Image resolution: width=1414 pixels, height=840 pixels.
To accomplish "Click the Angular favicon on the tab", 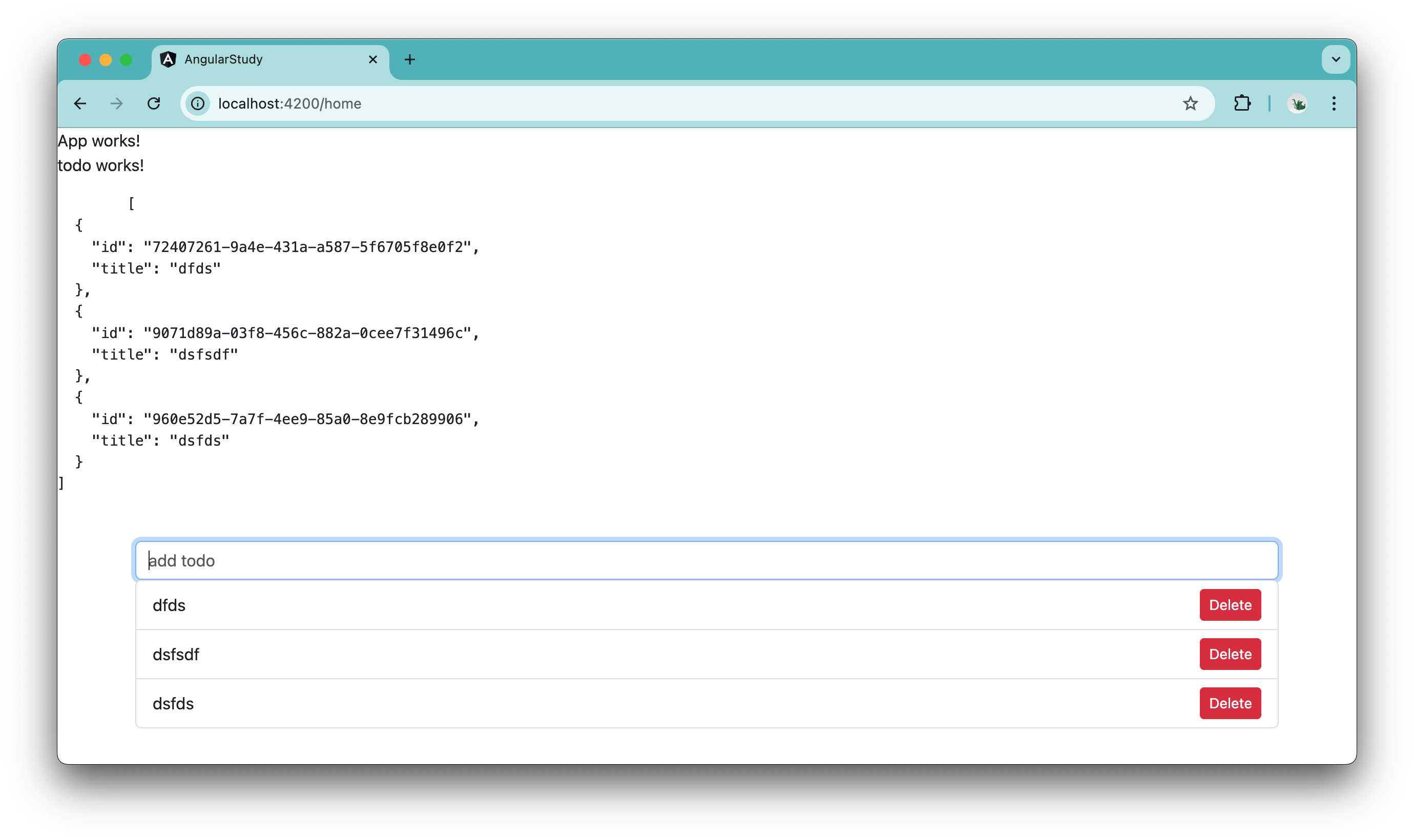I will pos(169,59).
